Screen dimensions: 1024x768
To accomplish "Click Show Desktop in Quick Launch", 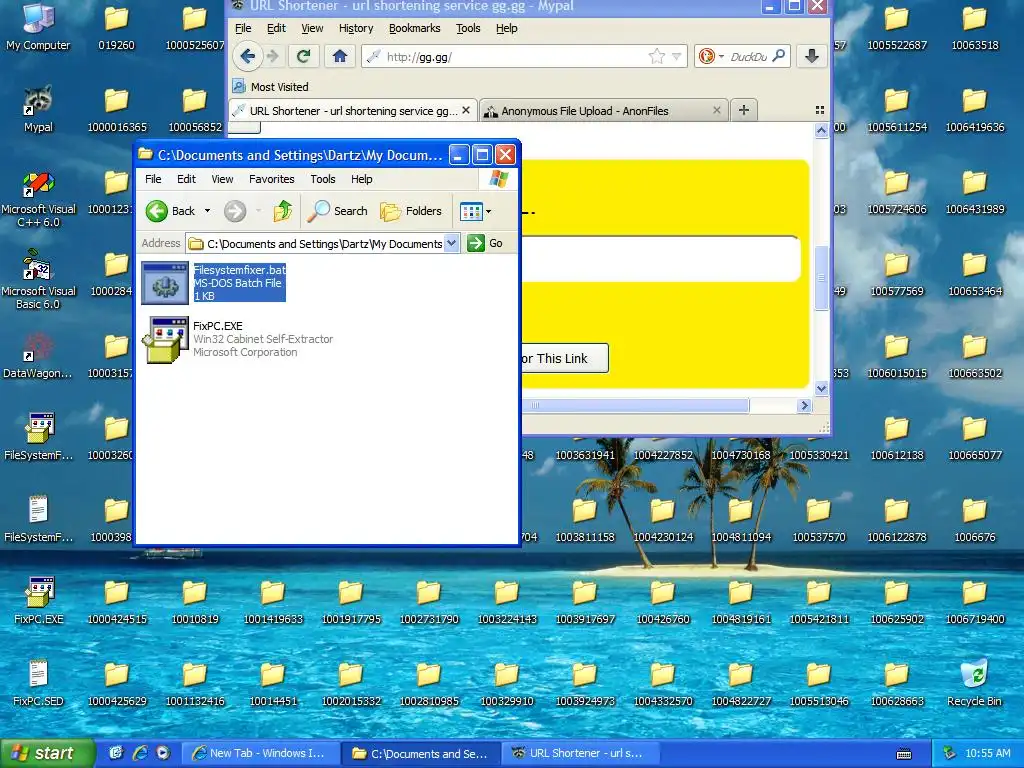I will [x=116, y=753].
